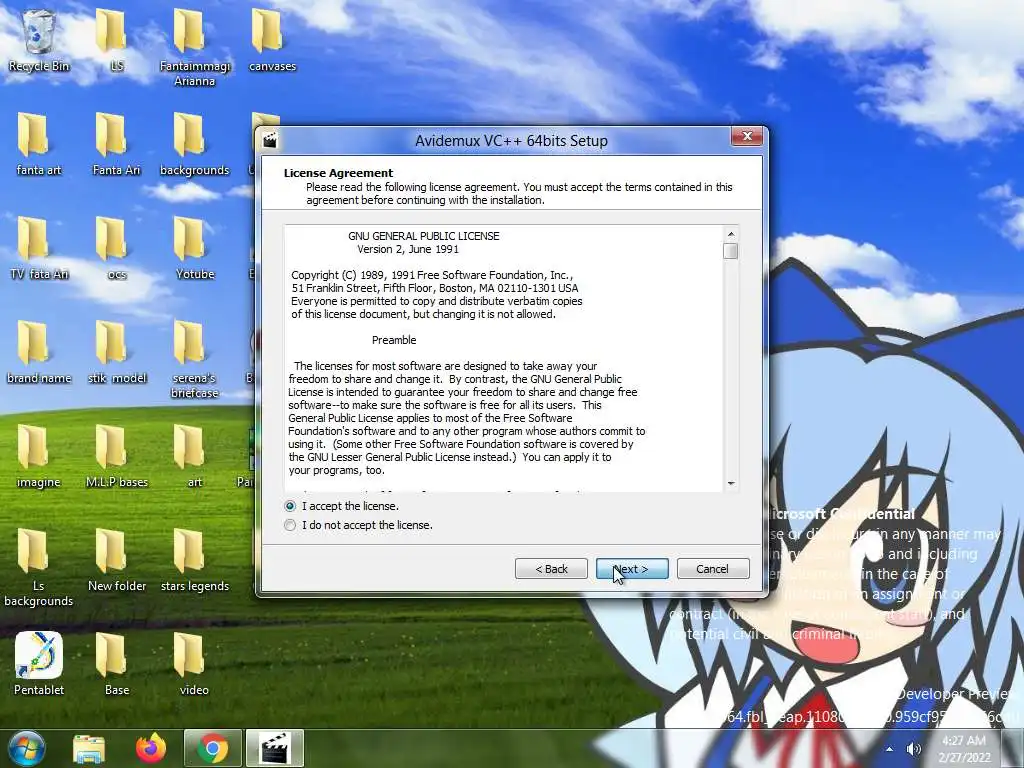The height and width of the screenshot is (768, 1024).
Task: Click the "Version 2, June 1991" line
Action: pyautogui.click(x=408, y=249)
